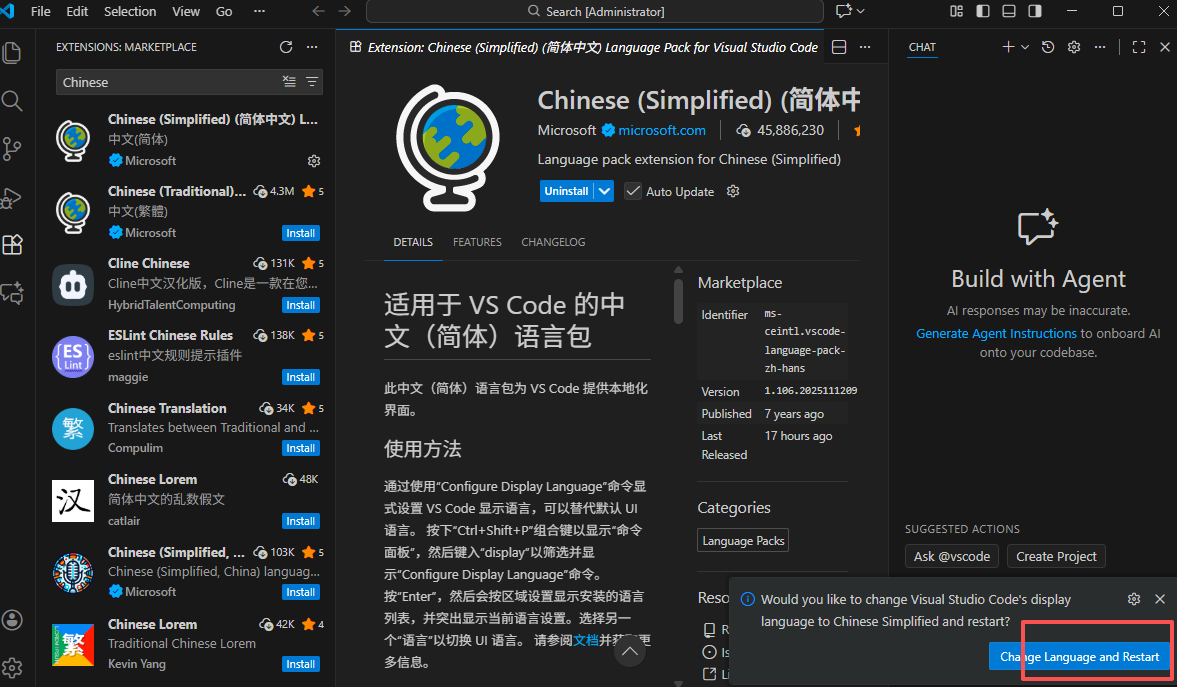The height and width of the screenshot is (687, 1177).
Task: Open the Explorer view in activity bar
Action: click(x=12, y=53)
